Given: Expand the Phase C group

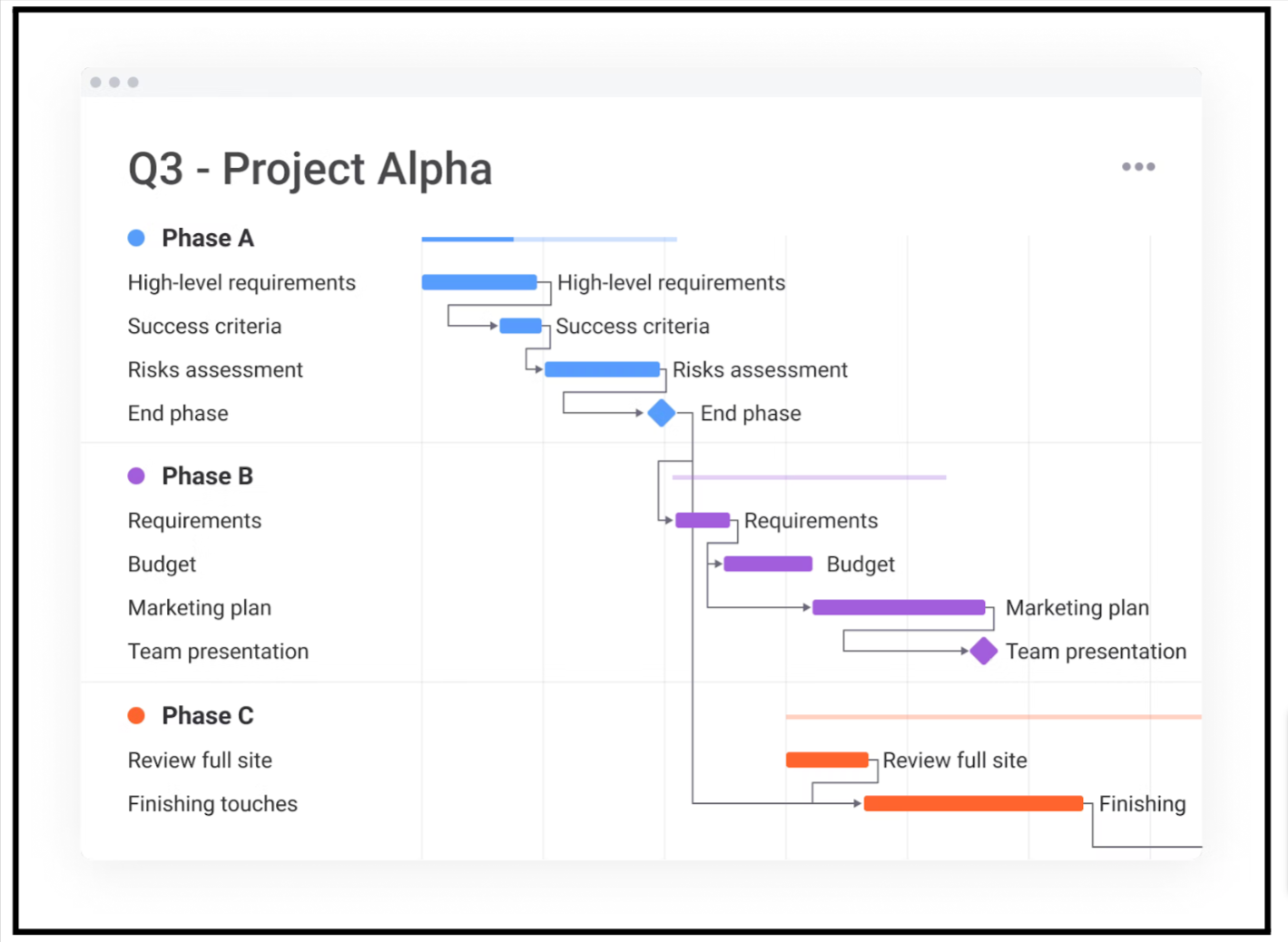Looking at the screenshot, I should click(x=207, y=715).
